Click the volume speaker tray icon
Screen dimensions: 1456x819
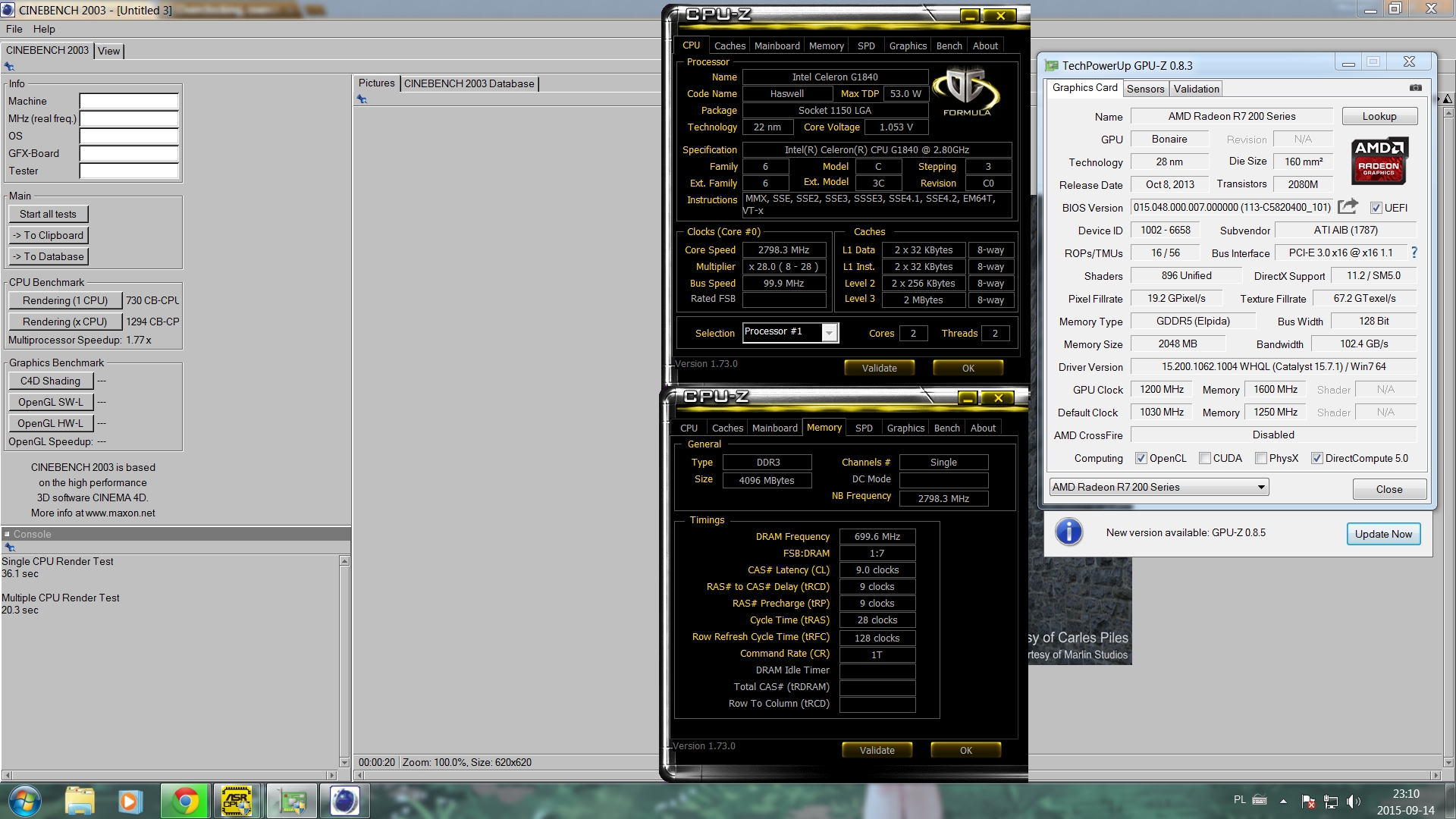click(1353, 801)
